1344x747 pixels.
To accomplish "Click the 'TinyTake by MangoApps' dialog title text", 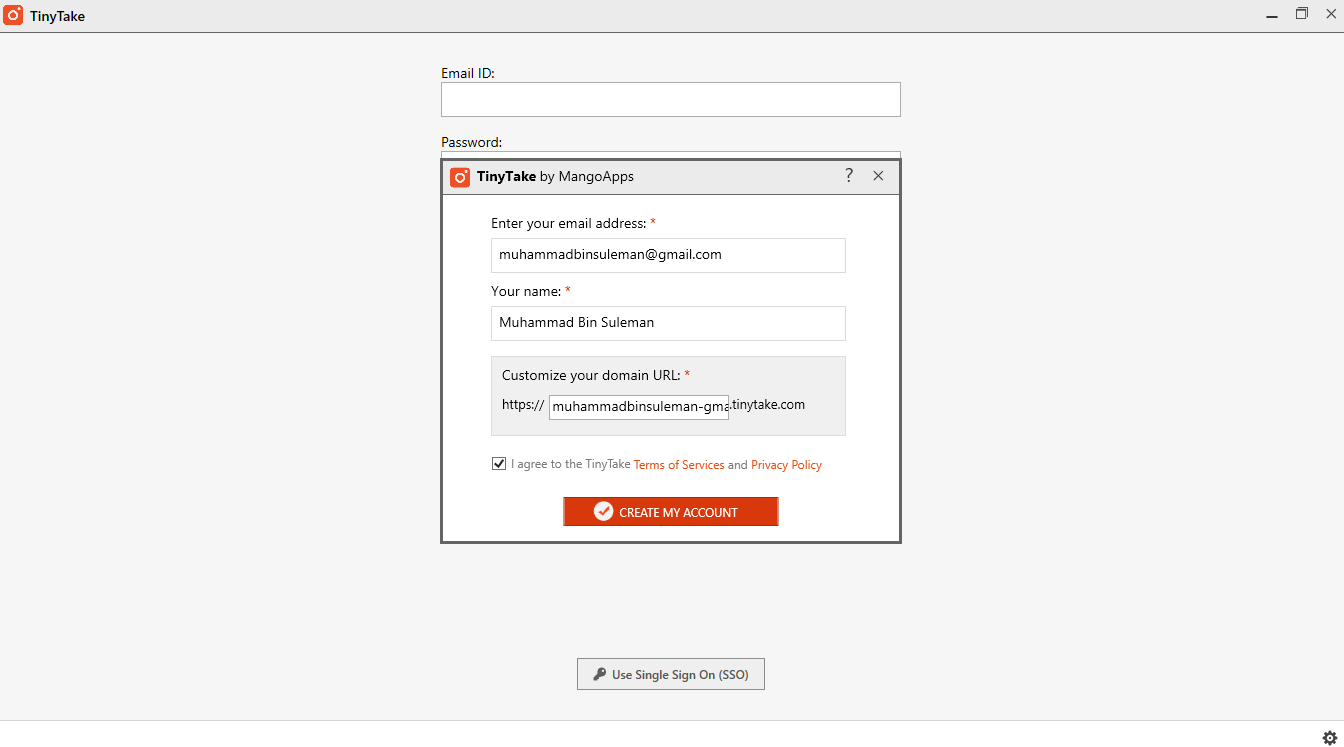I will coord(555,177).
